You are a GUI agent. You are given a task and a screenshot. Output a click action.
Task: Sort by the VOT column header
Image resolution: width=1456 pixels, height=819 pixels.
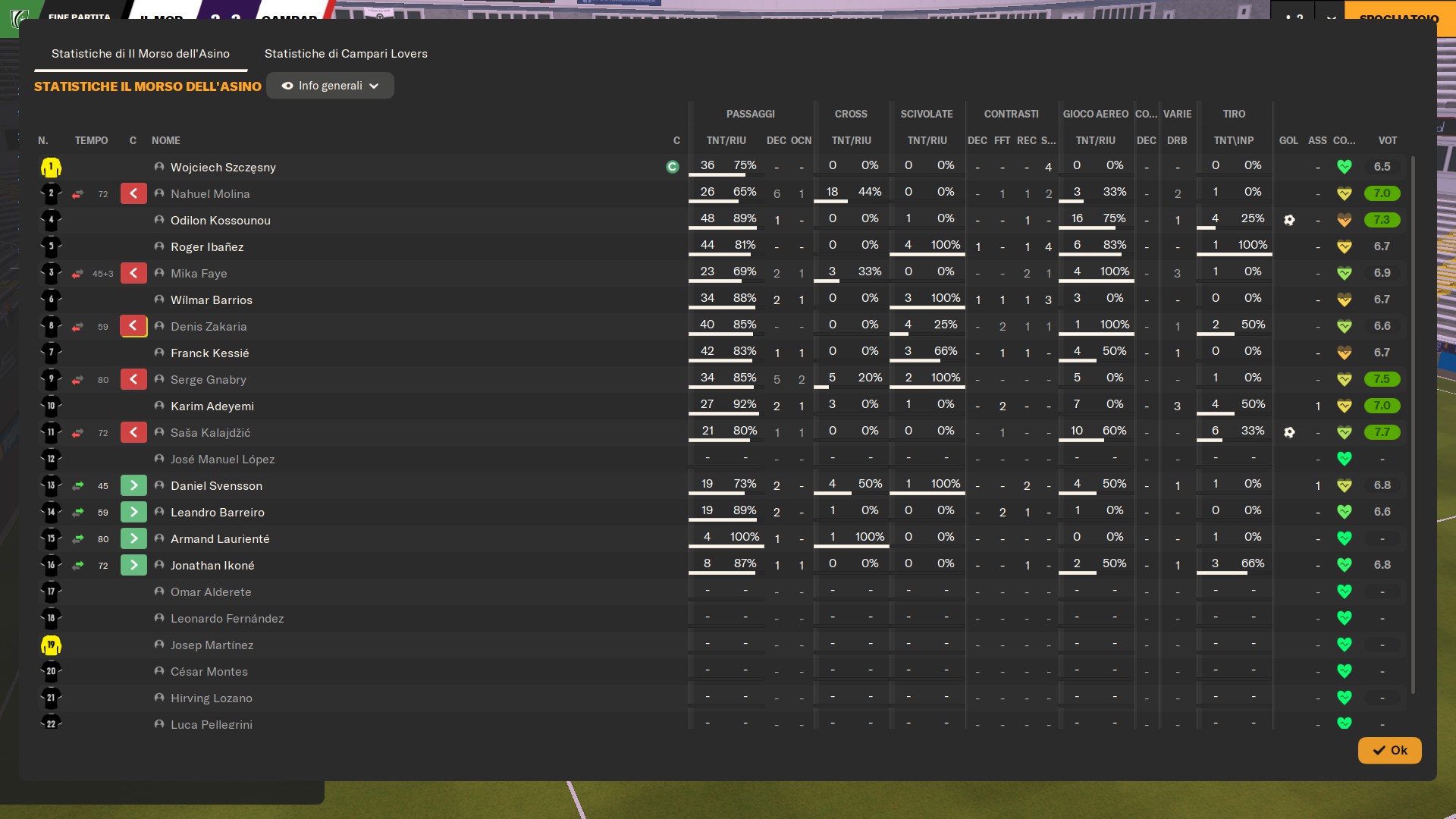click(x=1387, y=140)
